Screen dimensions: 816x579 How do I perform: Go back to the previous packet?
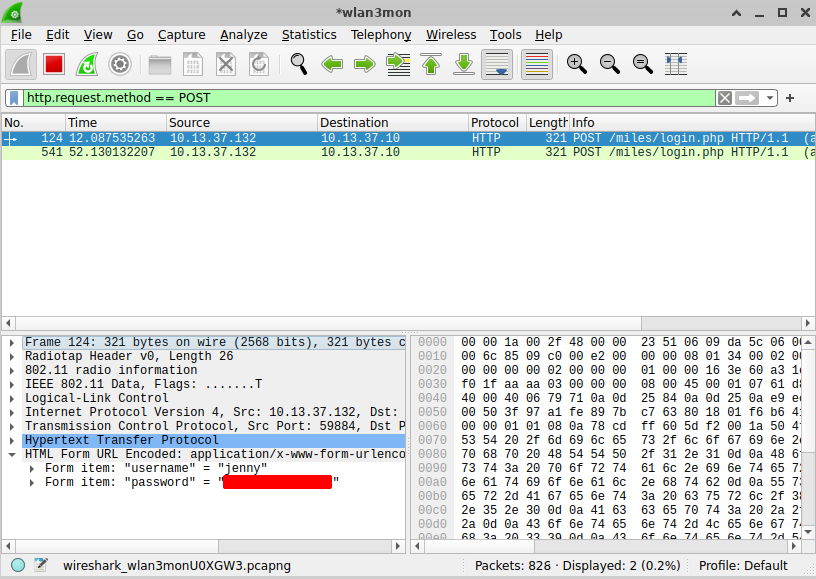coord(332,65)
